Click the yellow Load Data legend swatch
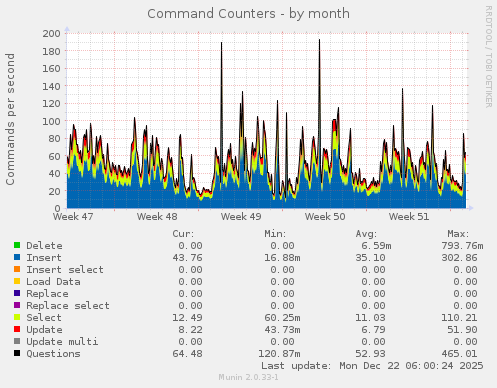Viewport: 497px width, 388px height. click(17, 281)
